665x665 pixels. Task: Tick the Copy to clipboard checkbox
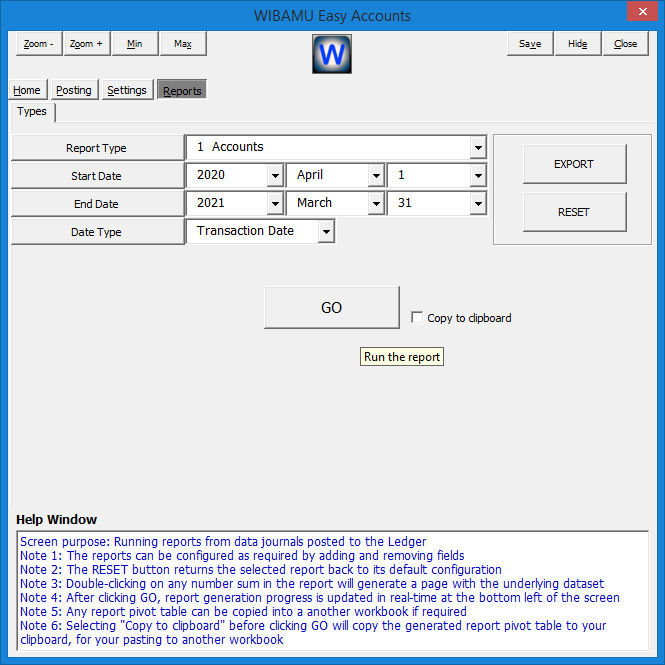417,317
